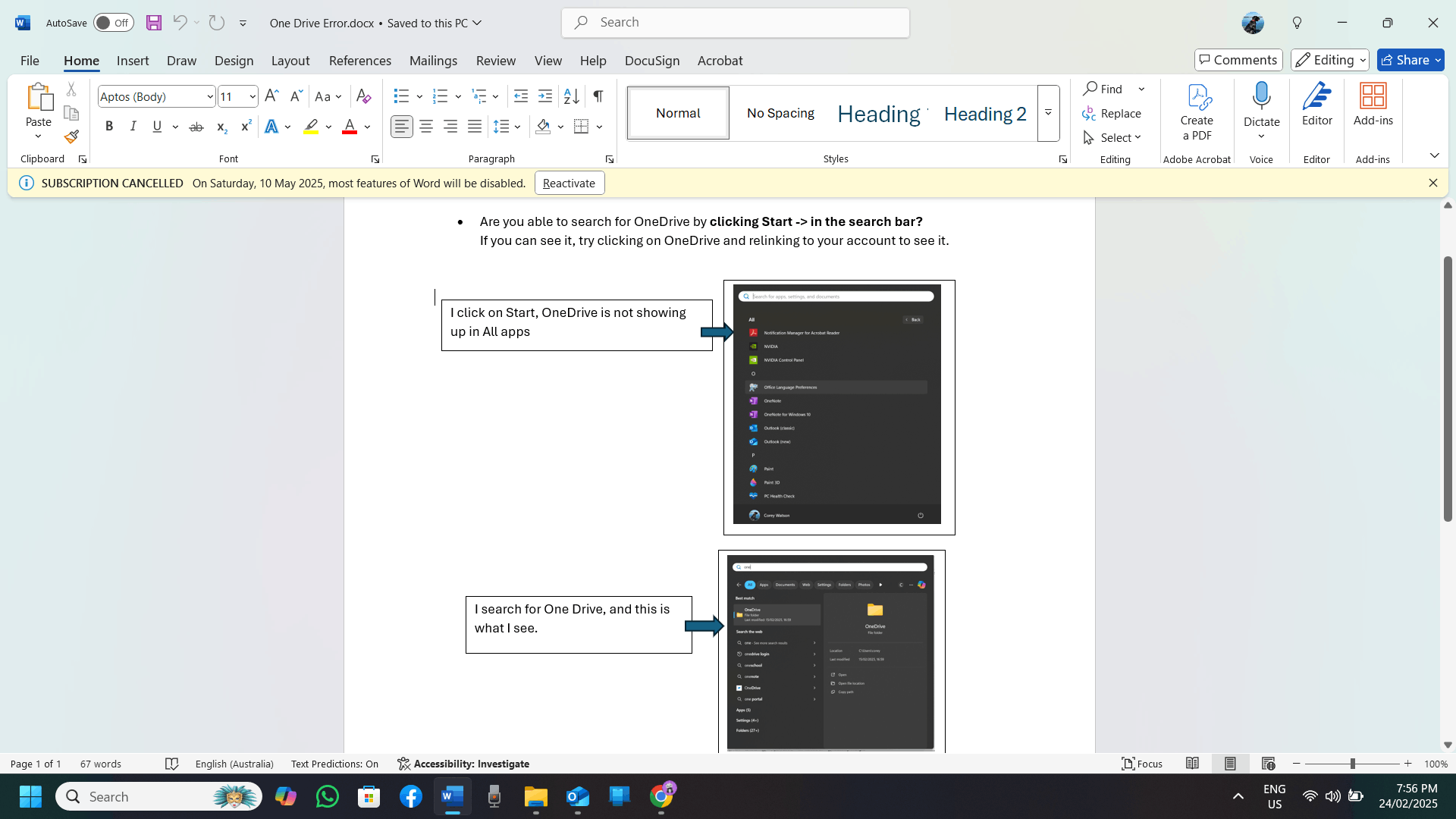
Task: Open the Comments pane
Action: (1238, 60)
